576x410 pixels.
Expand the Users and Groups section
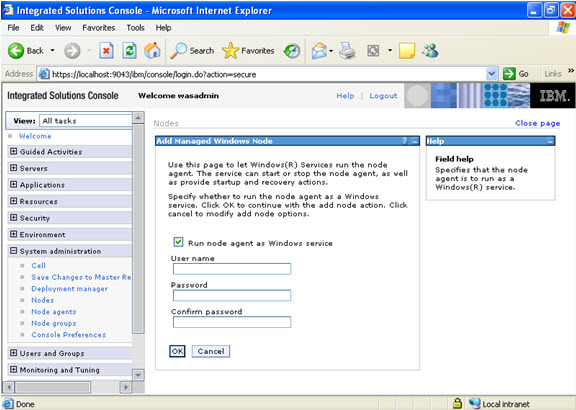click(x=13, y=353)
